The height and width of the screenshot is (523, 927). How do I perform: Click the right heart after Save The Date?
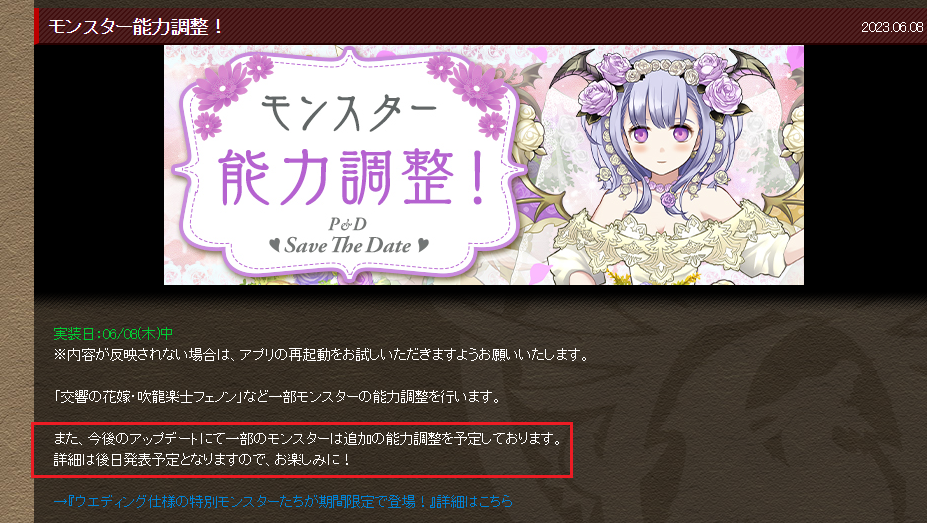click(423, 244)
